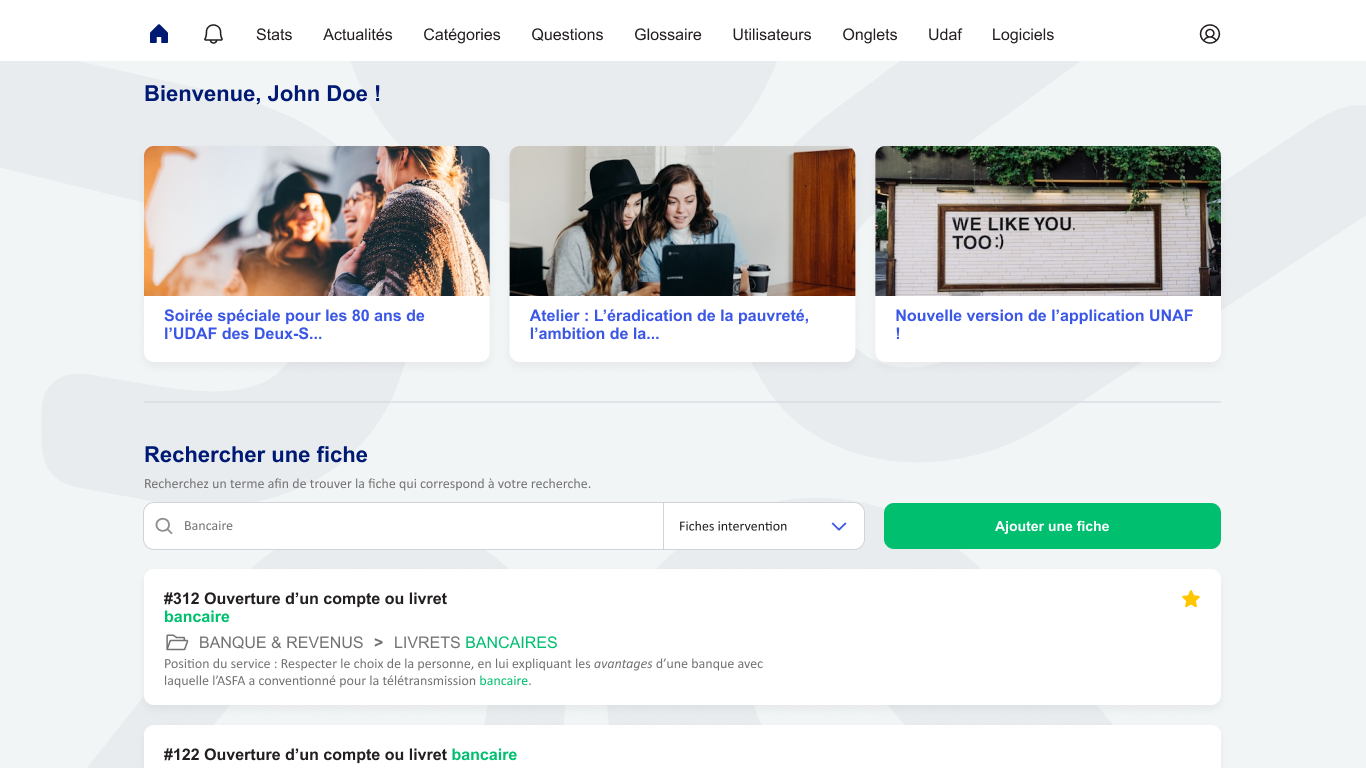Switch to the Glossaire page

click(x=667, y=34)
